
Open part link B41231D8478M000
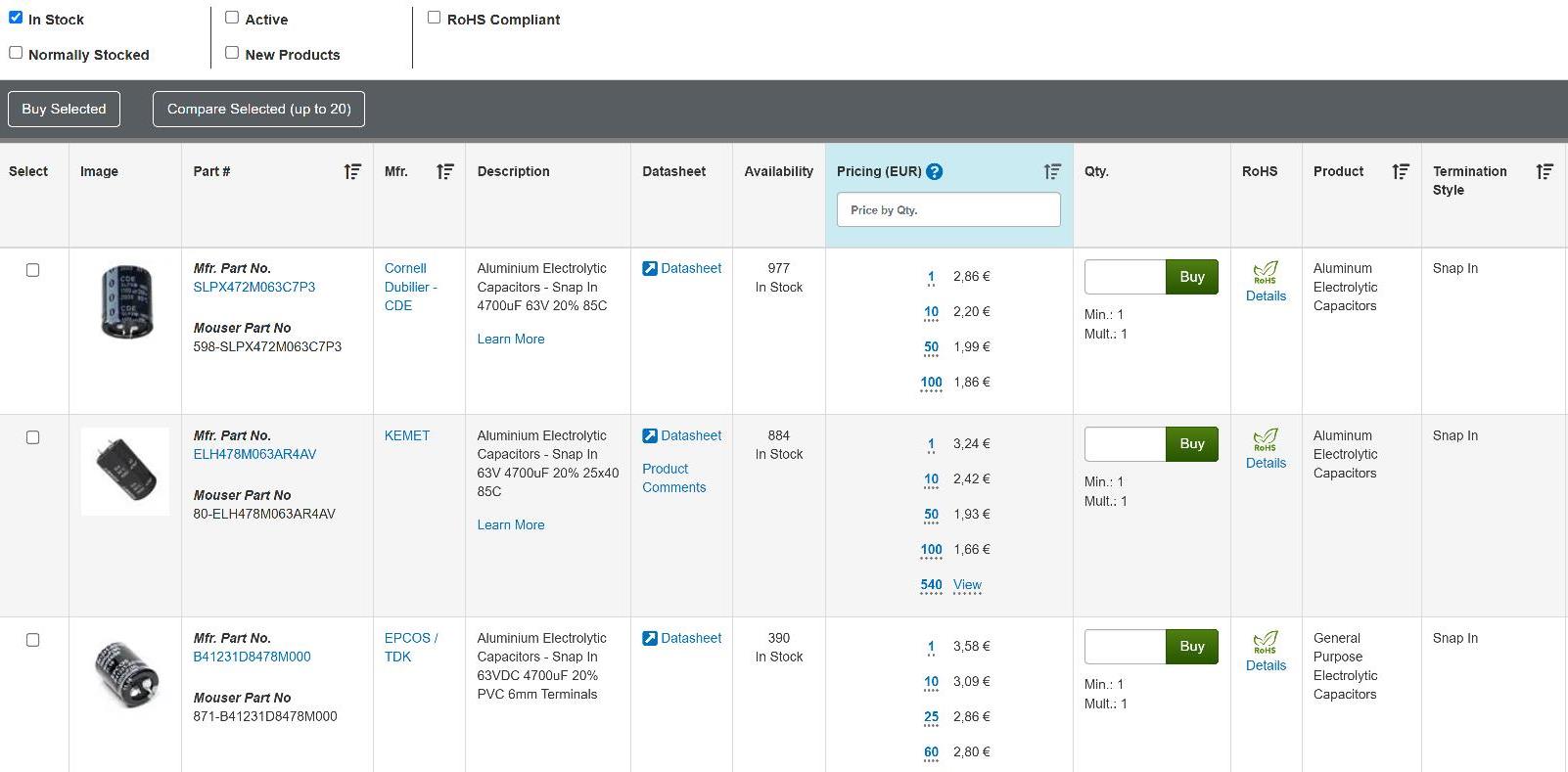click(x=252, y=657)
